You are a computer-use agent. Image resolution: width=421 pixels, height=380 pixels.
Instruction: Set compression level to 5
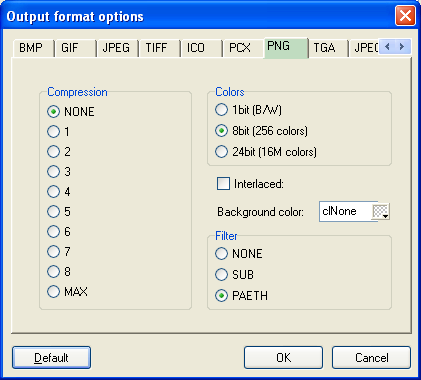coord(53,211)
